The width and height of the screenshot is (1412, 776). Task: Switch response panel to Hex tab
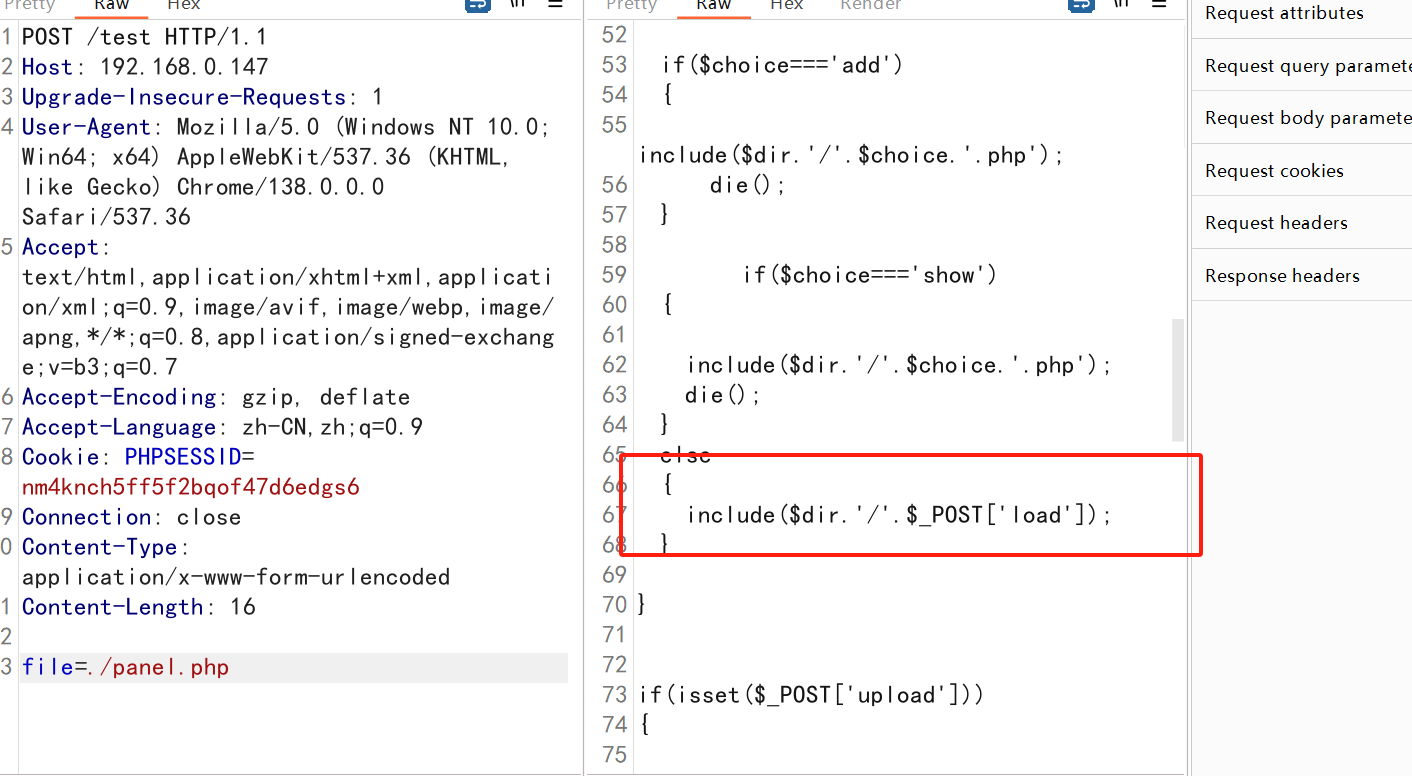pyautogui.click(x=786, y=5)
